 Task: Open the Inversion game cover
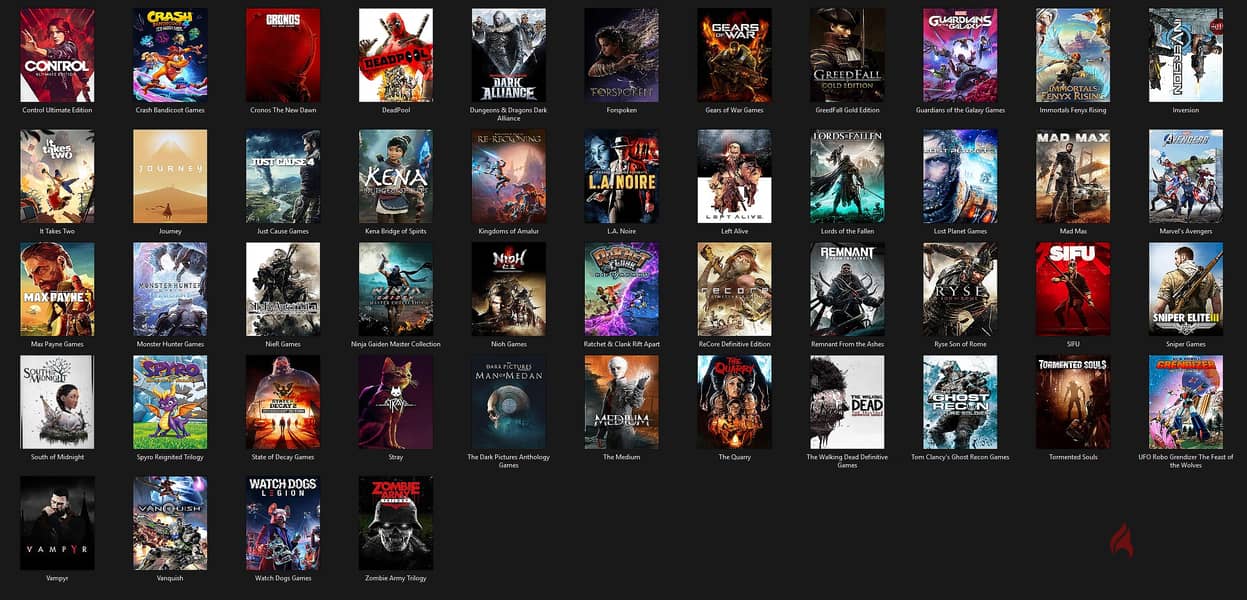pyautogui.click(x=1186, y=55)
